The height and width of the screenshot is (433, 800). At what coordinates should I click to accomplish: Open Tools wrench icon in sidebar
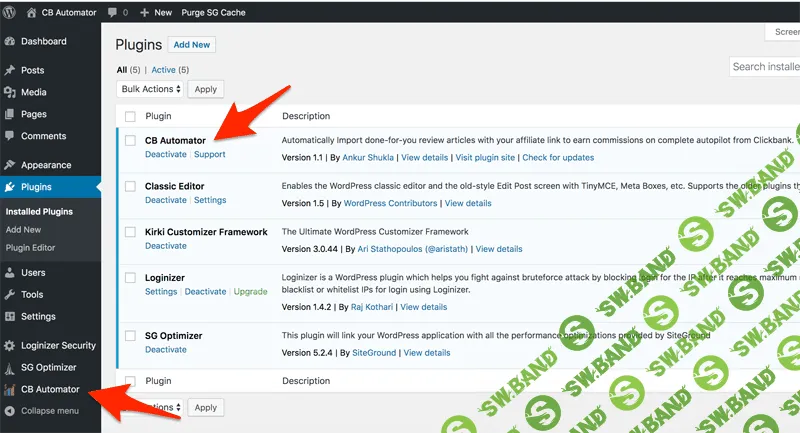[10, 295]
